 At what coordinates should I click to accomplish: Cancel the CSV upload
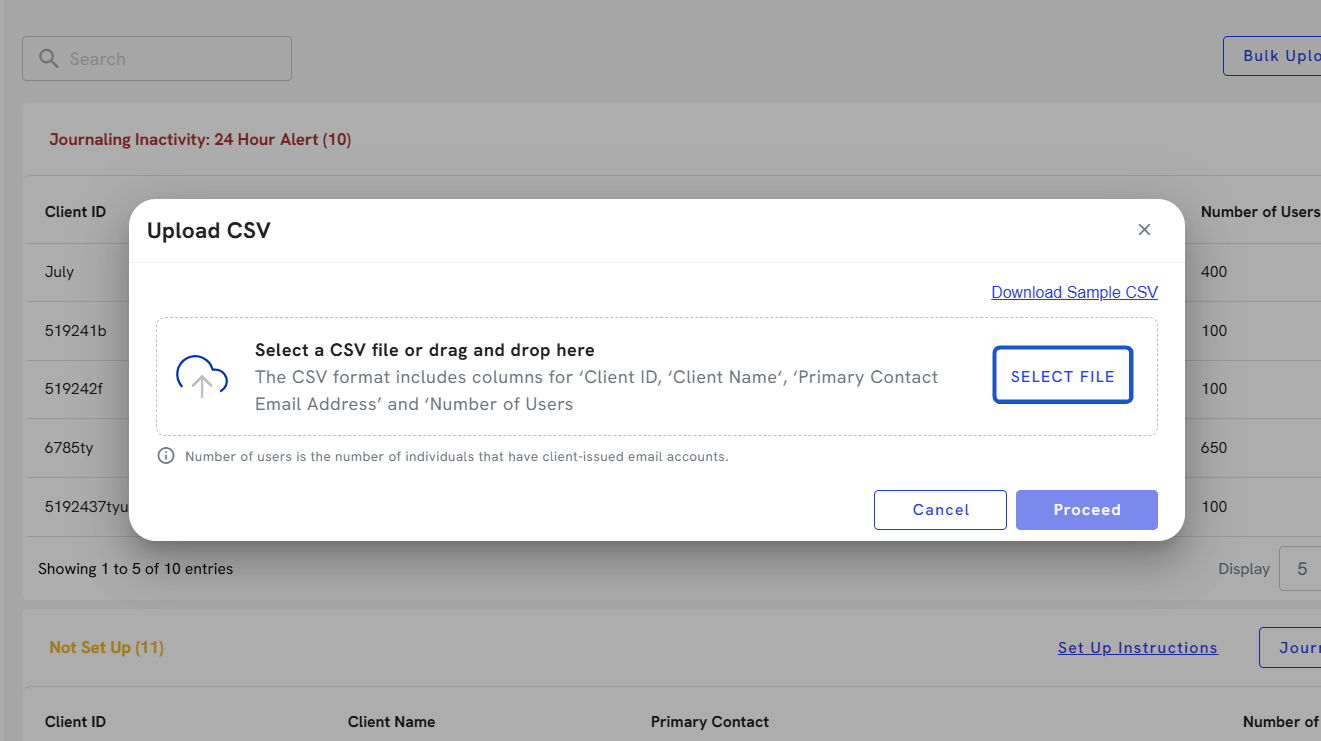coord(940,510)
